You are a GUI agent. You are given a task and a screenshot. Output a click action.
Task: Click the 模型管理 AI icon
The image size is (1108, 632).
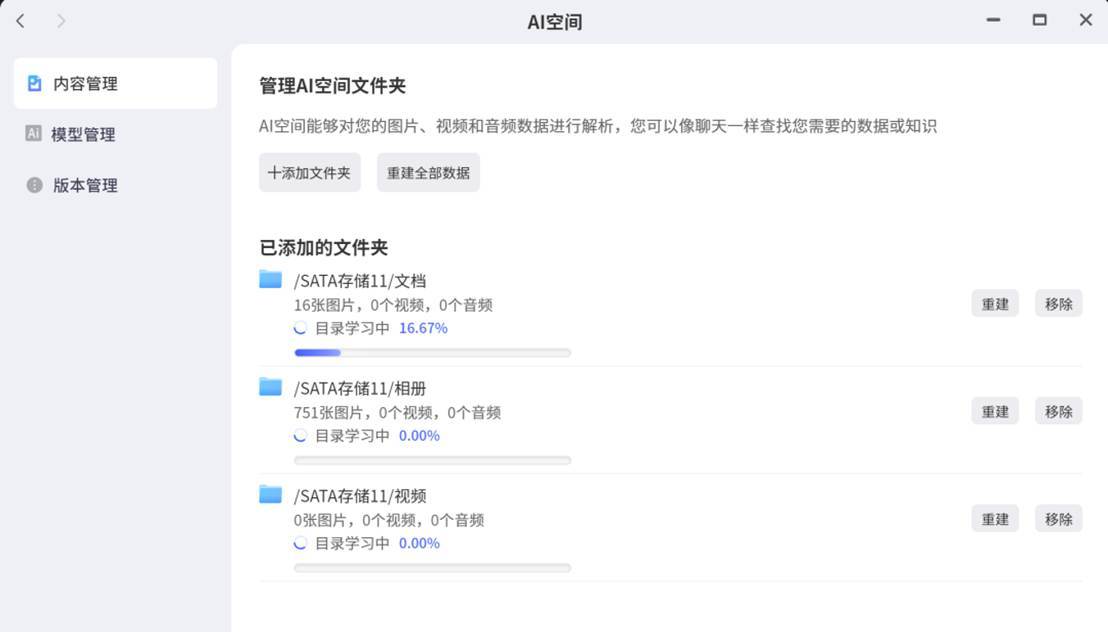pyautogui.click(x=34, y=134)
